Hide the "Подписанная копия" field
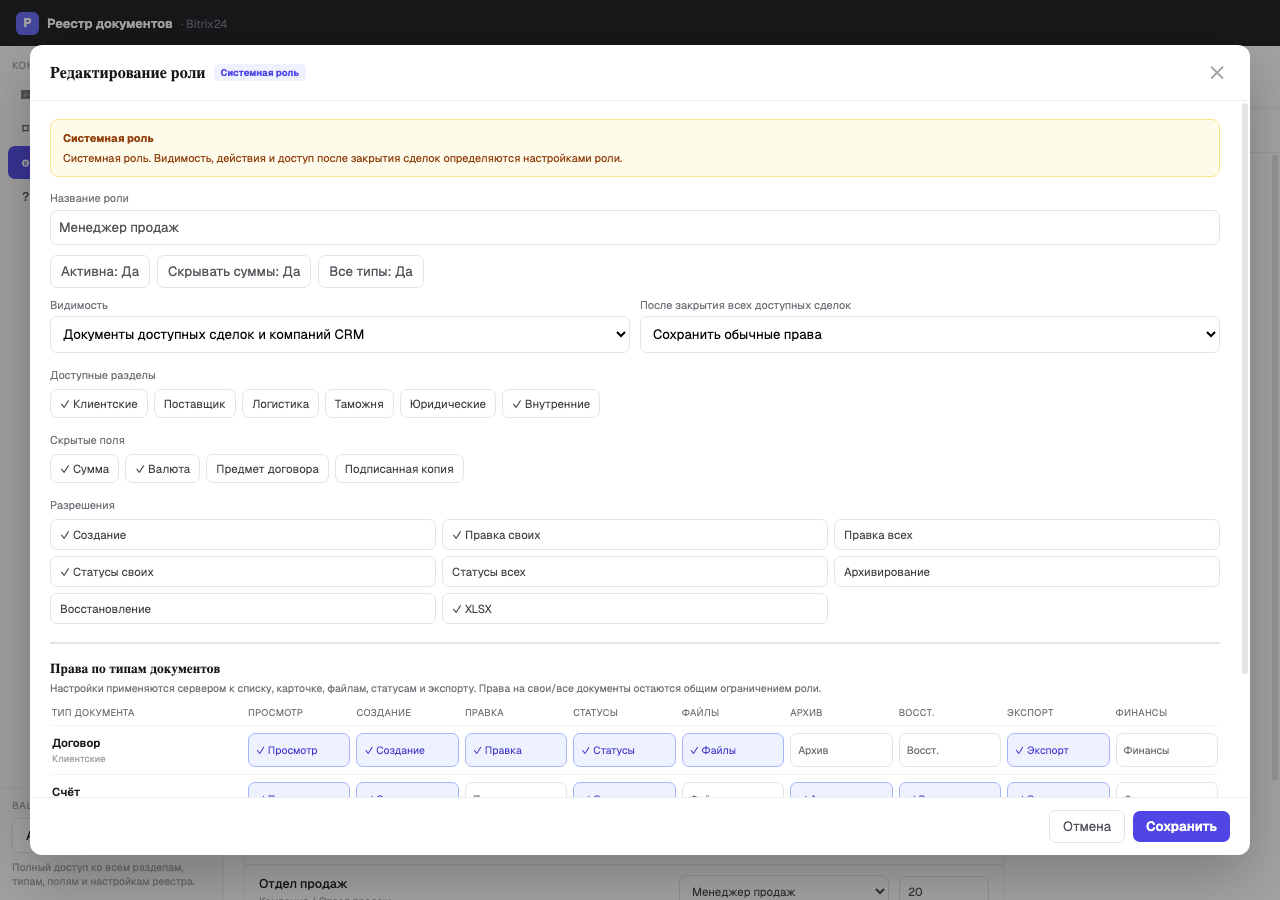1280x900 pixels. [399, 469]
